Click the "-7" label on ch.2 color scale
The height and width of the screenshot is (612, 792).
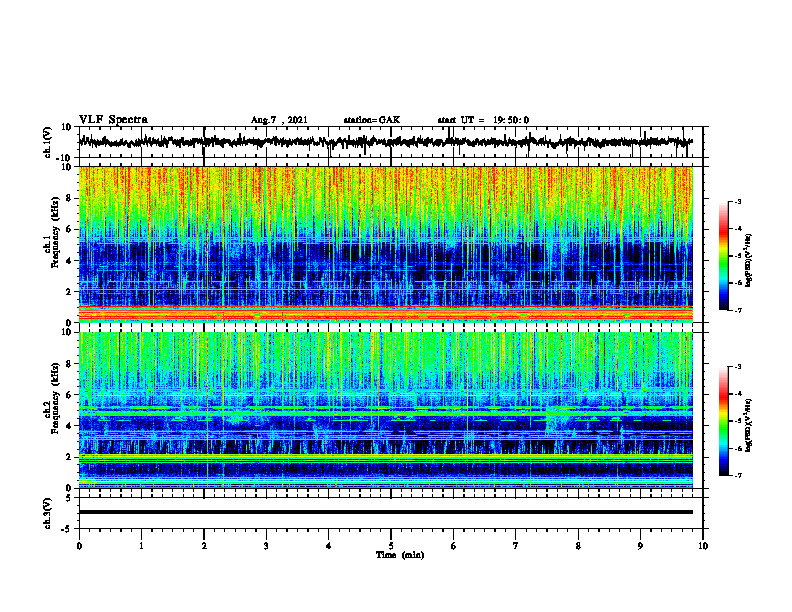[x=737, y=476]
